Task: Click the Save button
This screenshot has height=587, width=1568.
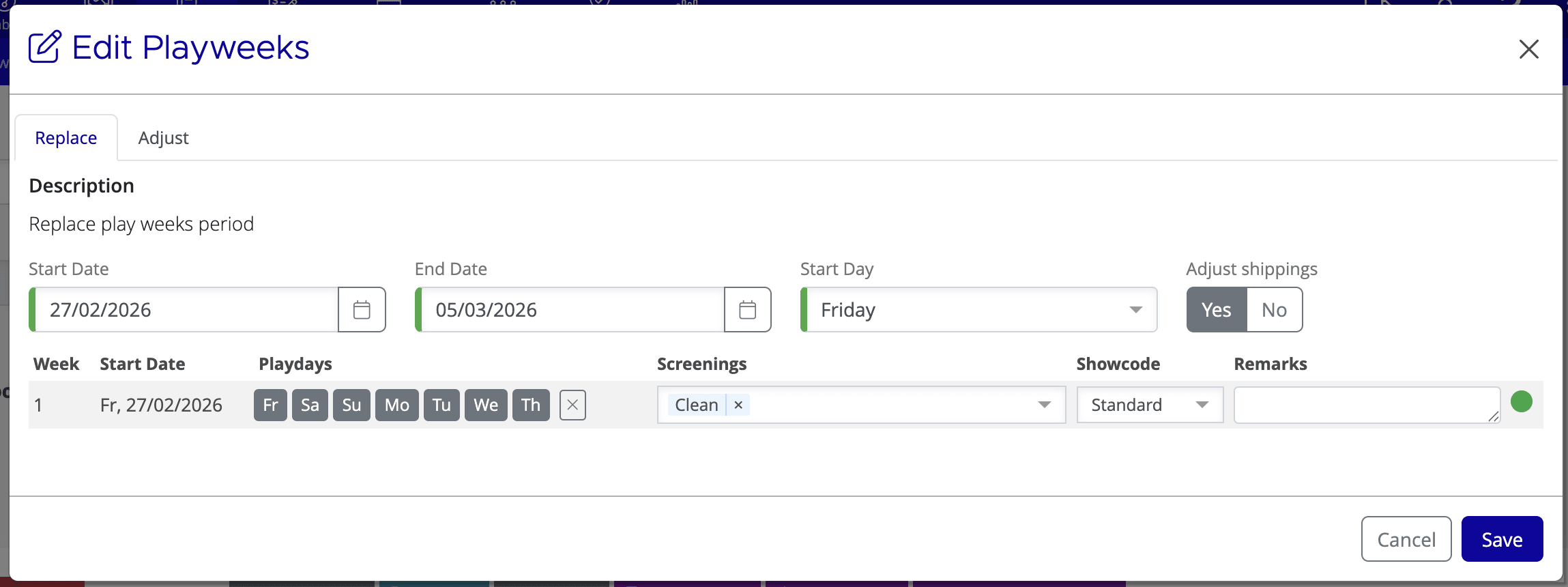Action: pyautogui.click(x=1501, y=539)
